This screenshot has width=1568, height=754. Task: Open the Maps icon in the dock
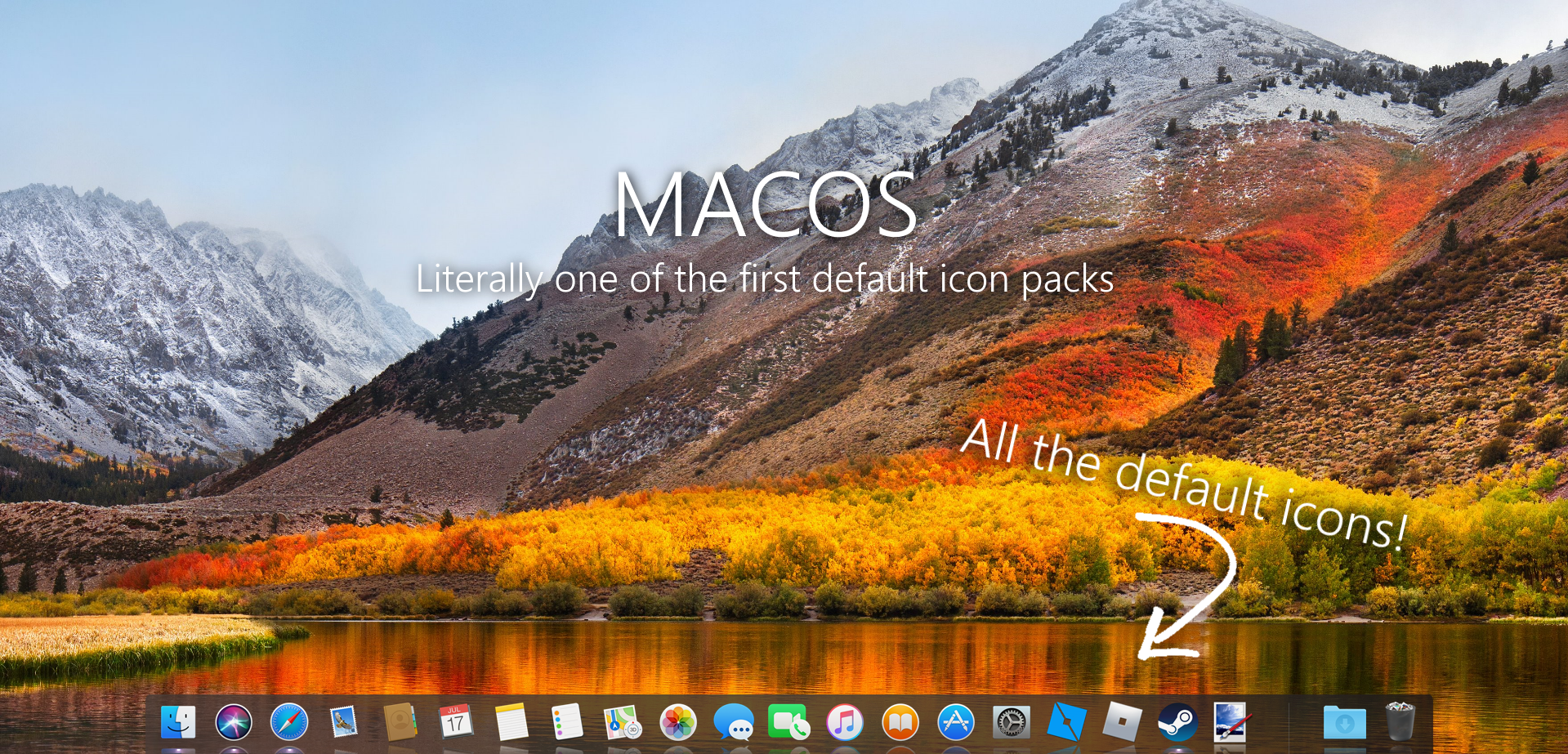click(622, 722)
